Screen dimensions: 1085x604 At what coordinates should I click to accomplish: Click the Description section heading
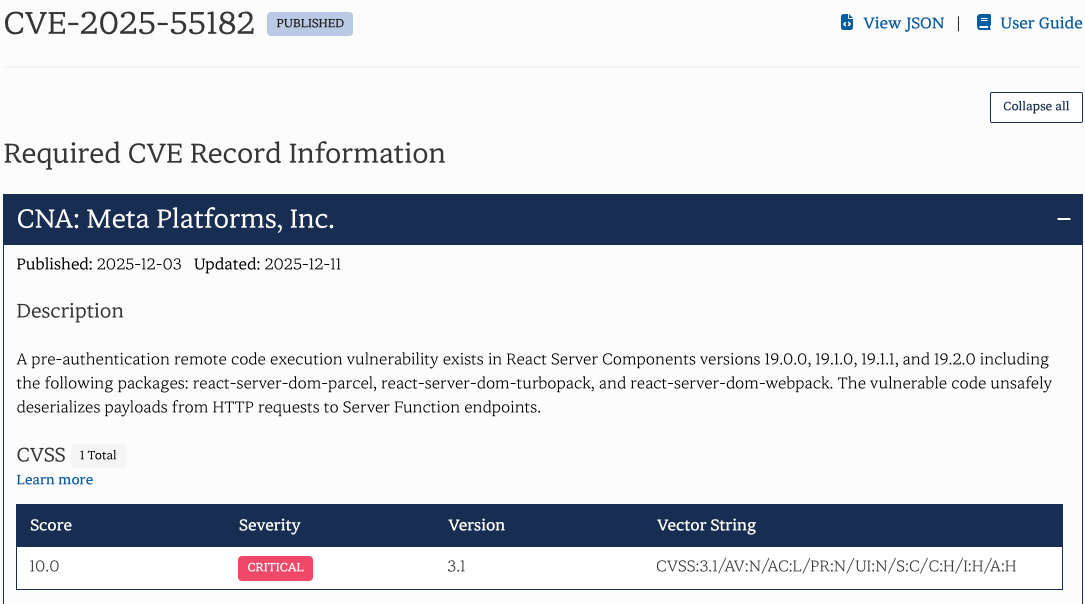pyautogui.click(x=70, y=311)
